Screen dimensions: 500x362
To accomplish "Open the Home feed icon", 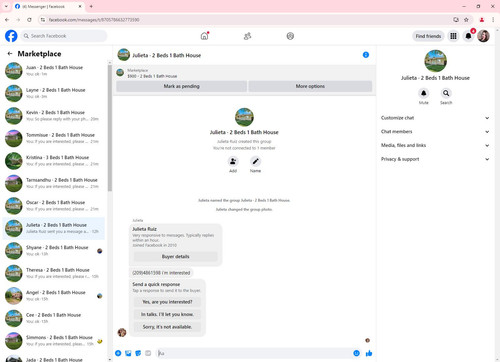I will click(x=204, y=36).
